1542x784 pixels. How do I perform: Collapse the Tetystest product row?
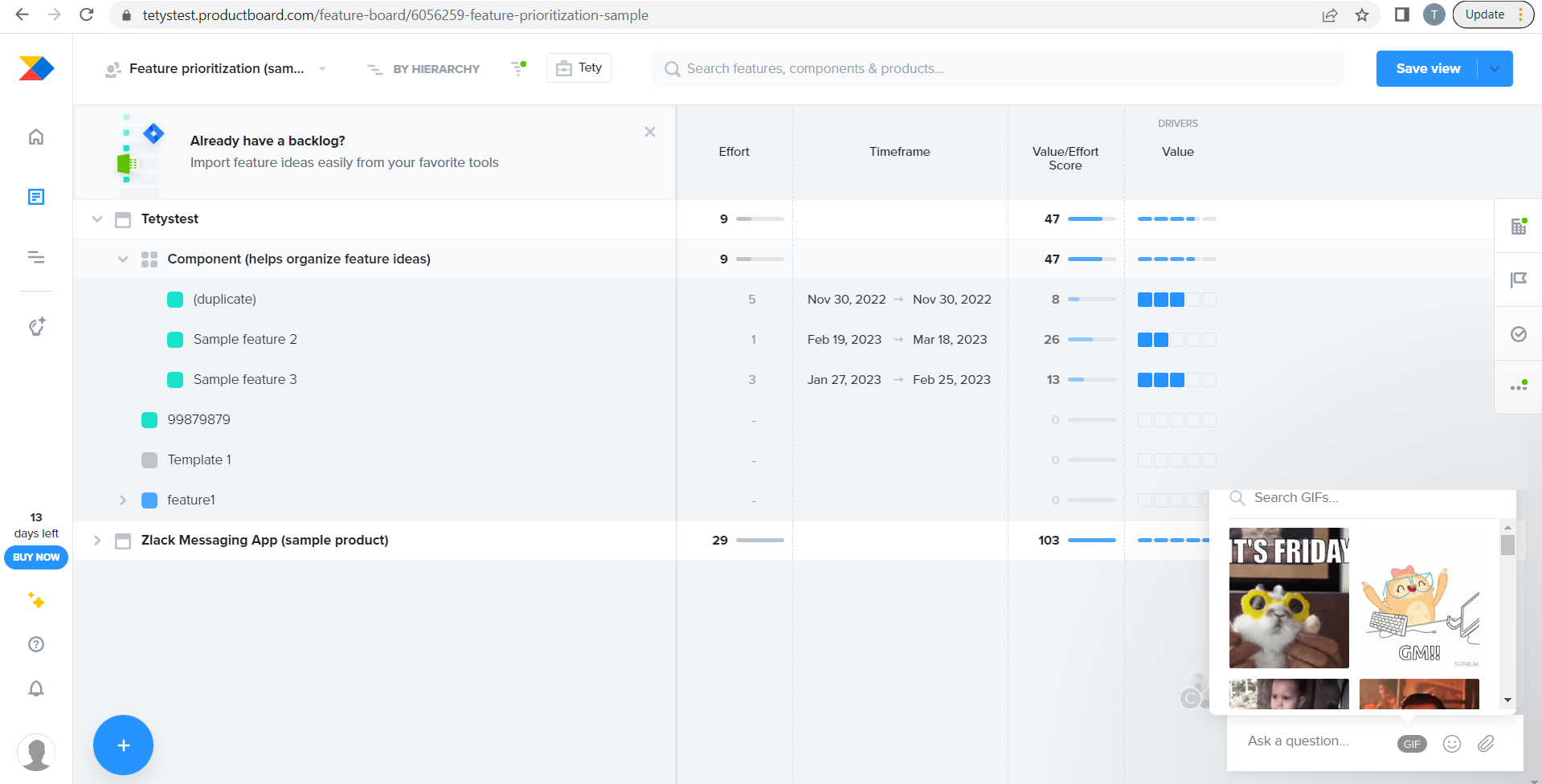pyautogui.click(x=97, y=219)
